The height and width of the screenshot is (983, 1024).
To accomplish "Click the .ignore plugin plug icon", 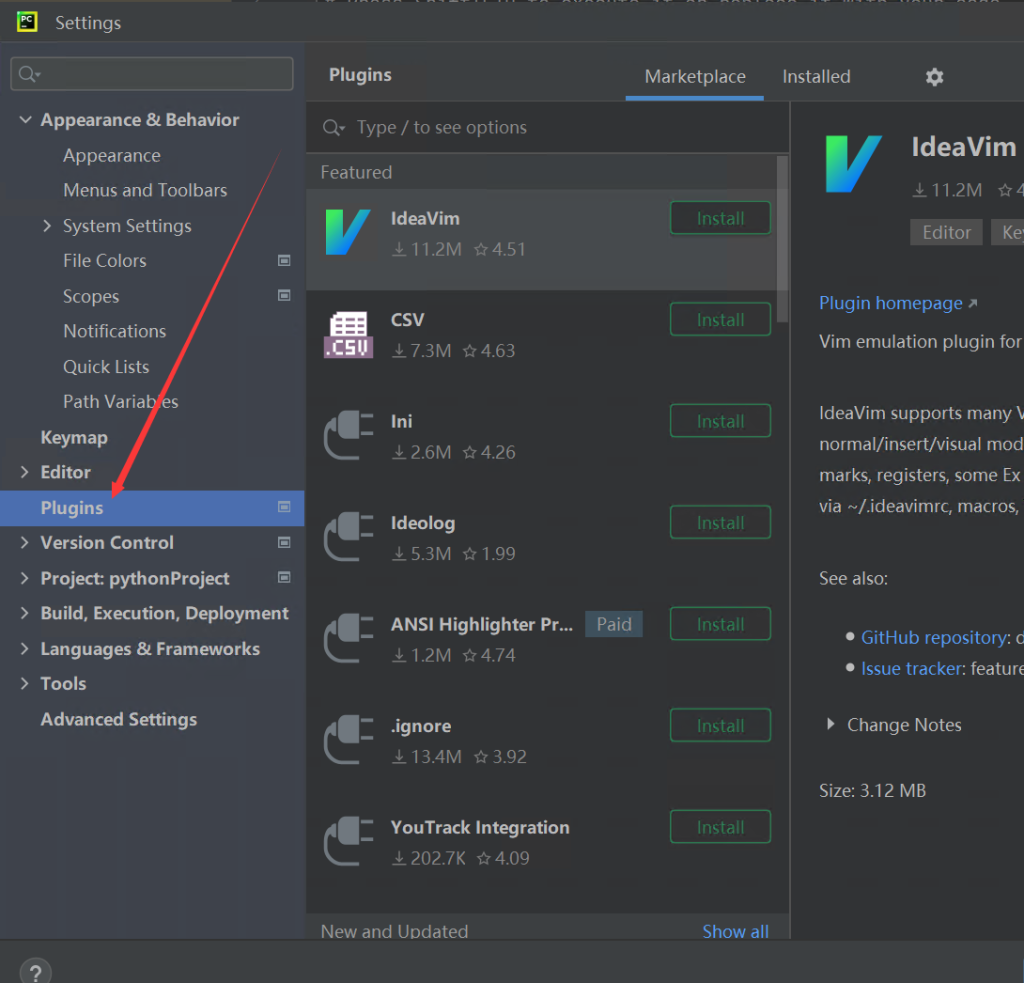I will tap(348, 740).
